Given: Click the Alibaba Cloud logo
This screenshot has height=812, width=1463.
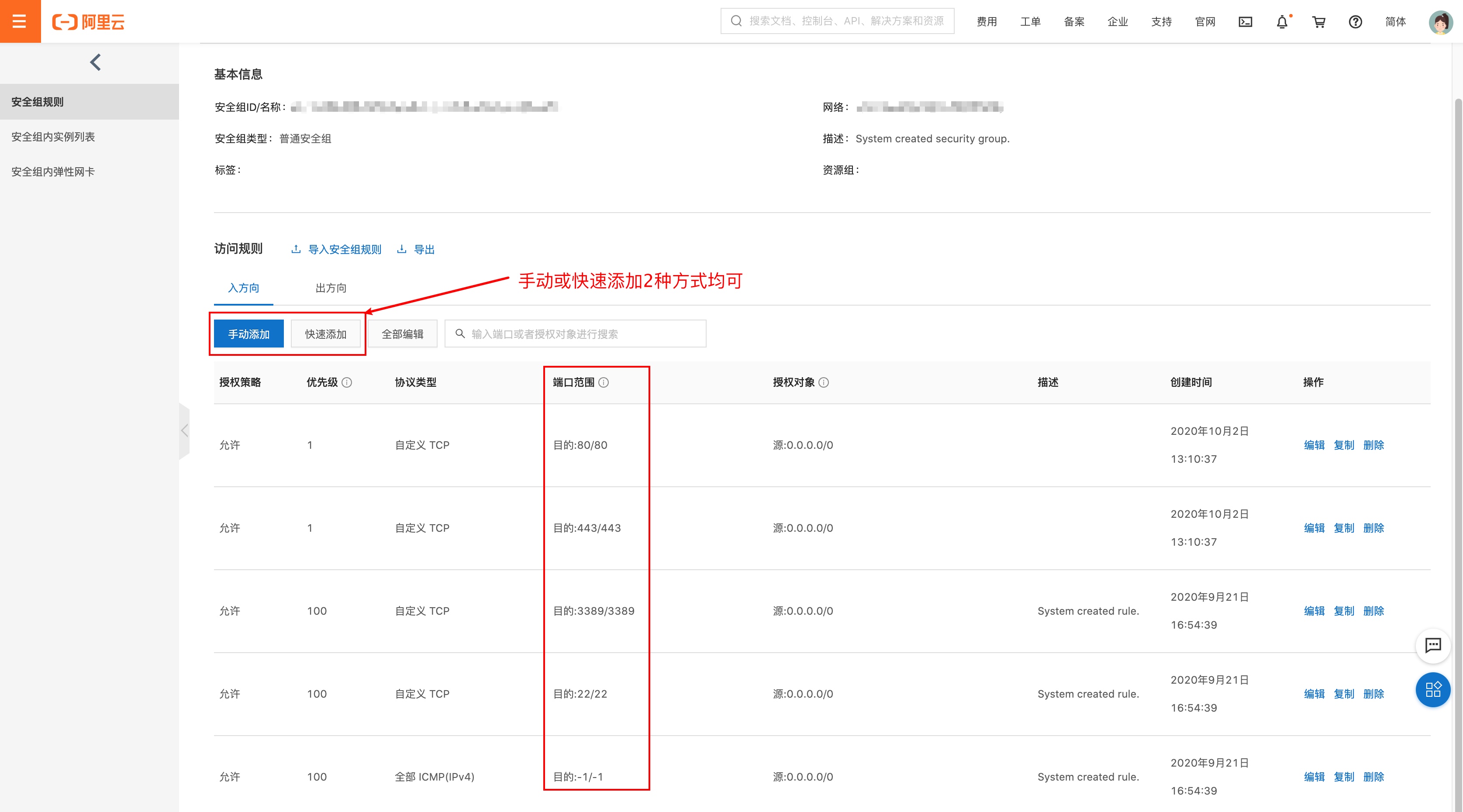Looking at the screenshot, I should click(x=89, y=21).
